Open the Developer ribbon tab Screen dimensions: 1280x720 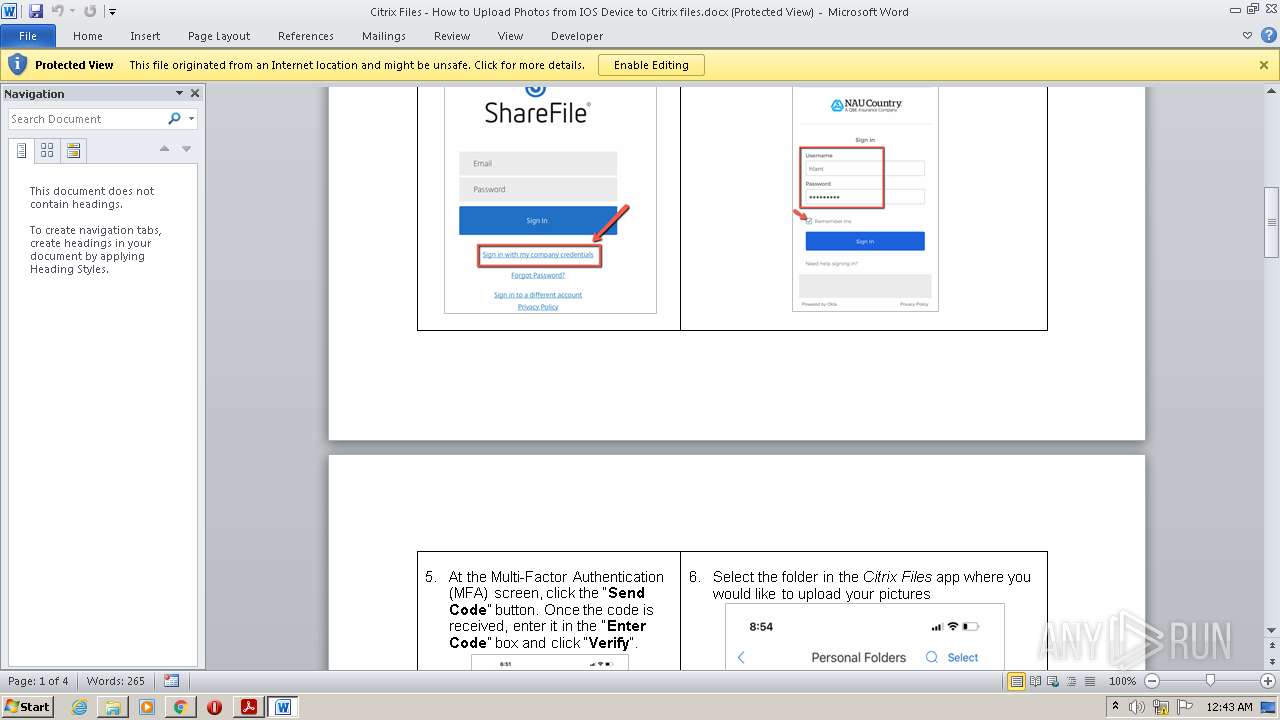point(577,36)
